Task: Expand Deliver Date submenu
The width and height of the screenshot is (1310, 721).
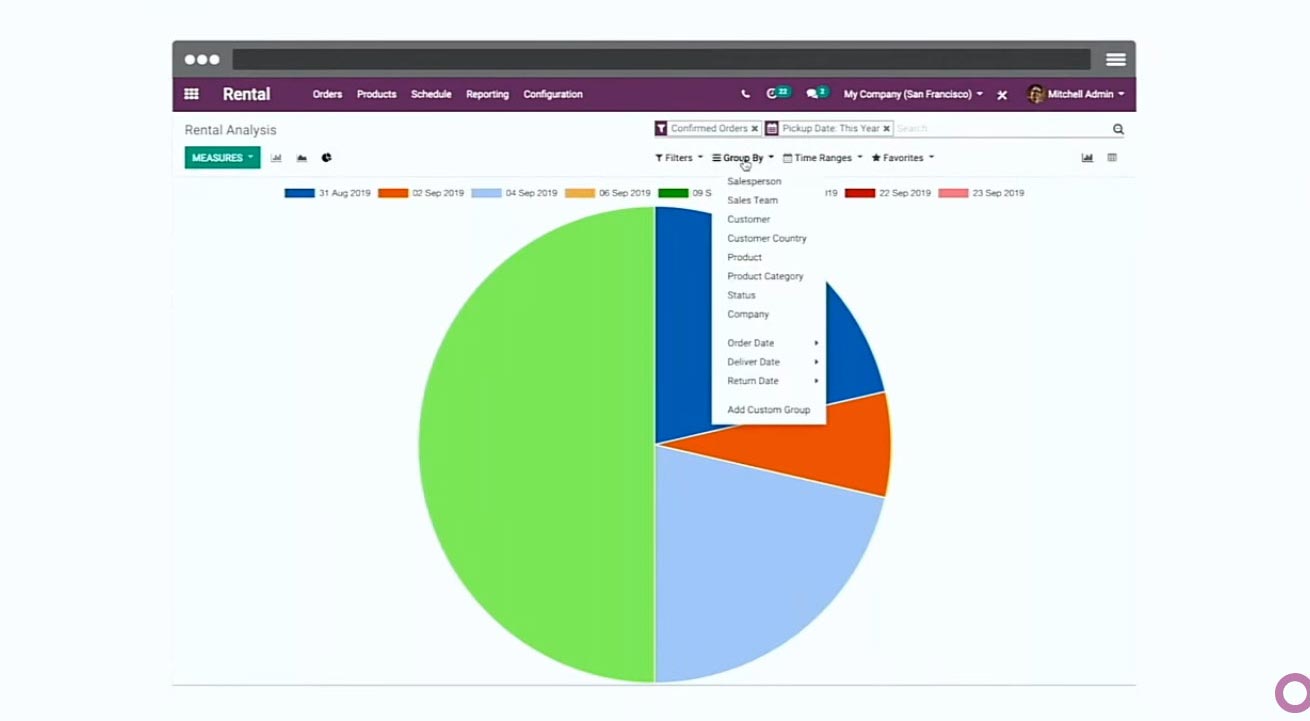Action: (768, 362)
